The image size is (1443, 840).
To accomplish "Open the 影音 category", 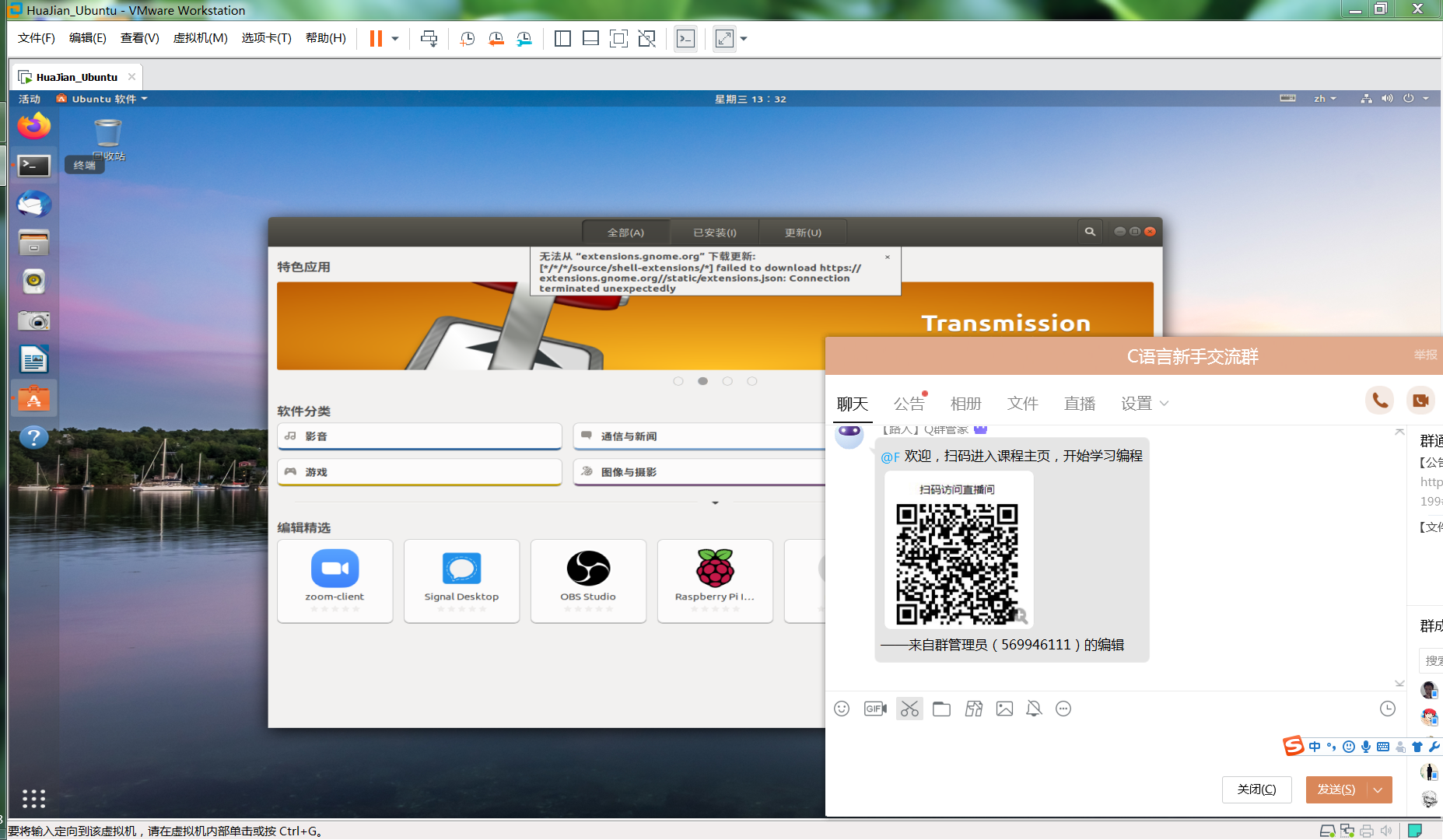I will pos(419,436).
